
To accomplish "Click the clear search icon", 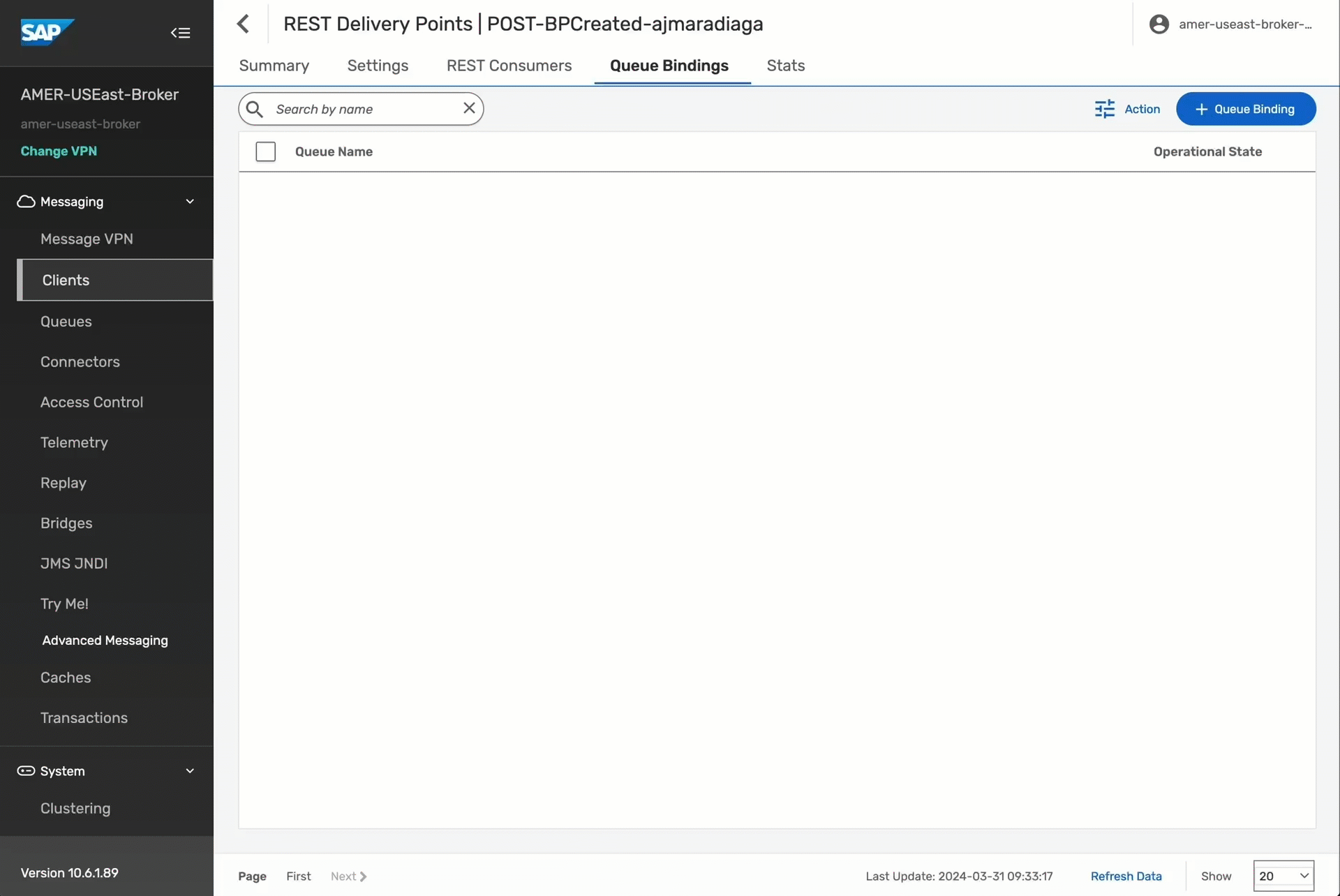I will [468, 108].
